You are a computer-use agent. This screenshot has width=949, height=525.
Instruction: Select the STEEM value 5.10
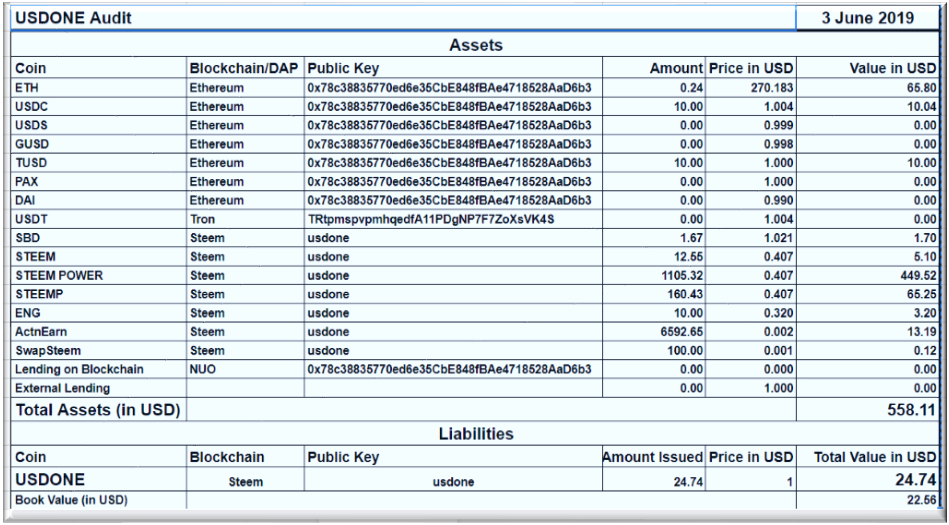[867, 257]
